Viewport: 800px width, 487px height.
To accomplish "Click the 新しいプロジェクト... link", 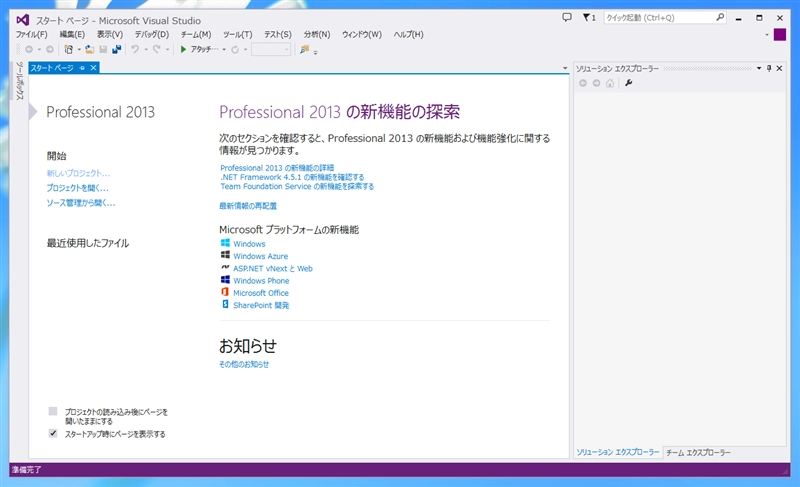I will pyautogui.click(x=79, y=173).
